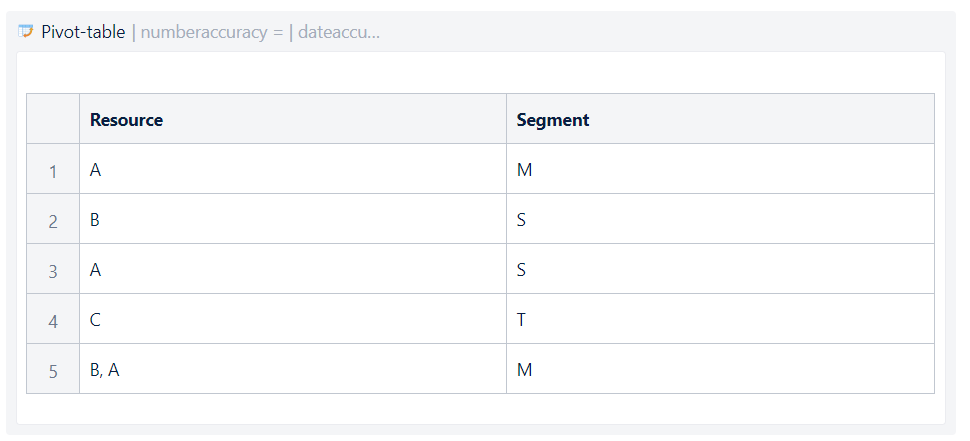Select the Pivot-table macro title
970x441 pixels.
[83, 32]
